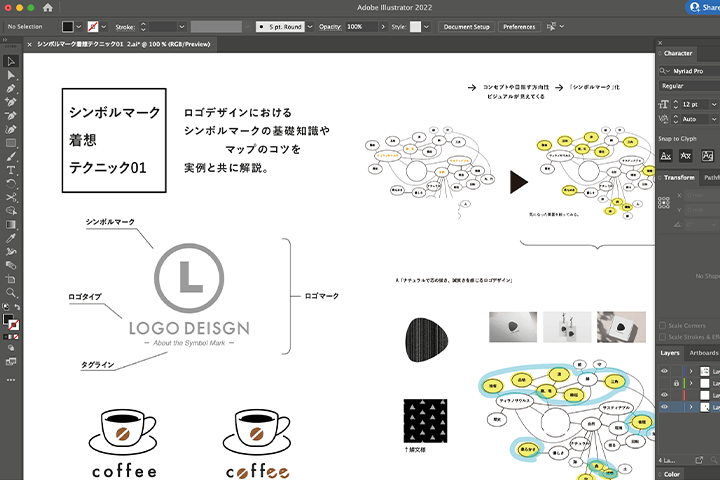Select the Scissors tool
This screenshot has height=480, width=720.
(11, 198)
